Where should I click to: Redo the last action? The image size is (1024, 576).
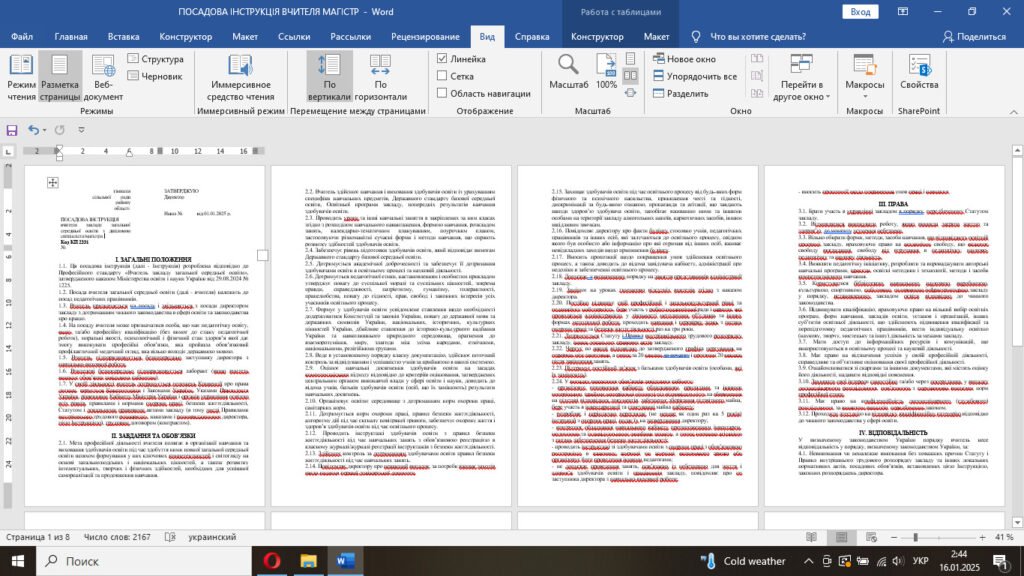pos(59,130)
